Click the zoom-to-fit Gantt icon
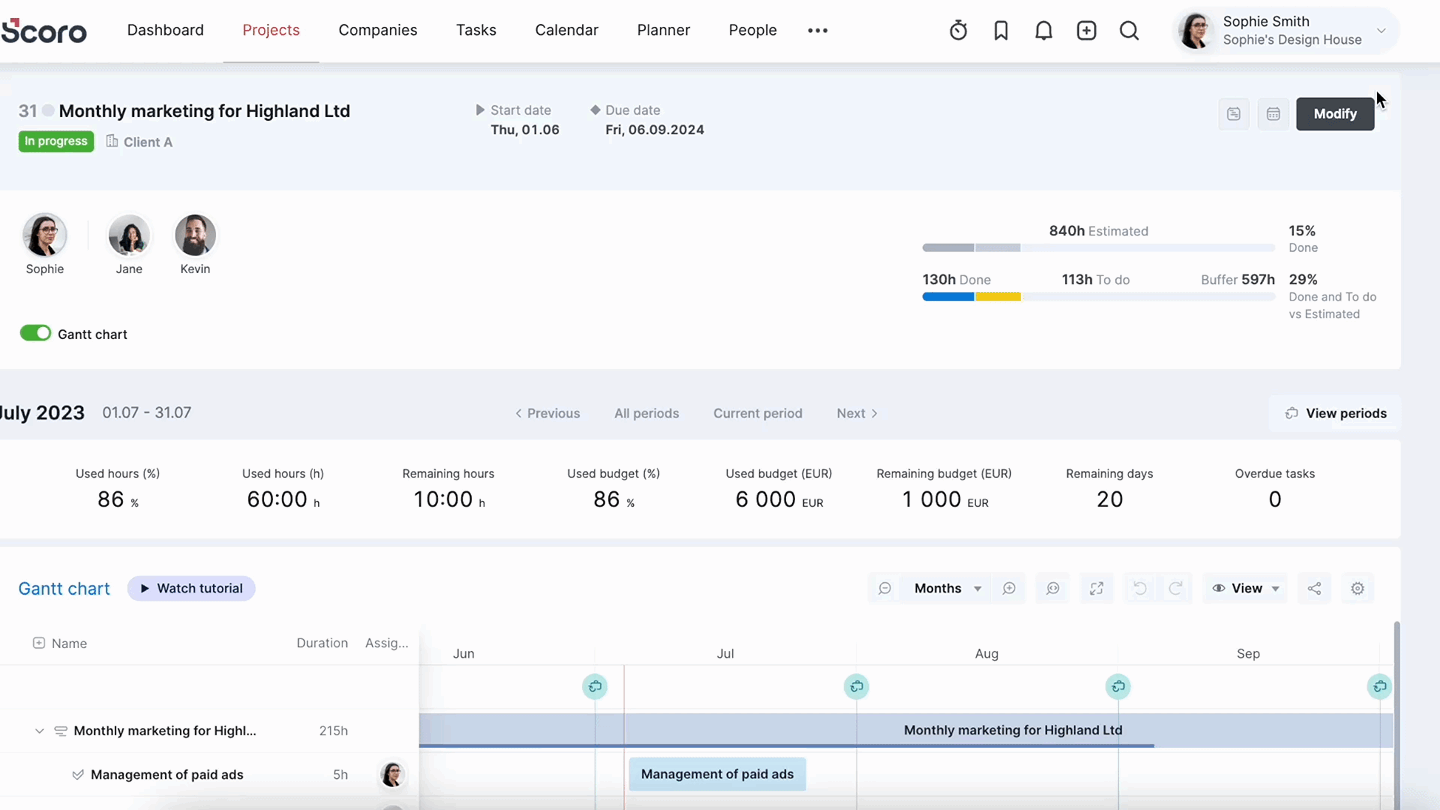Viewport: 1440px width, 810px height. coord(1053,589)
